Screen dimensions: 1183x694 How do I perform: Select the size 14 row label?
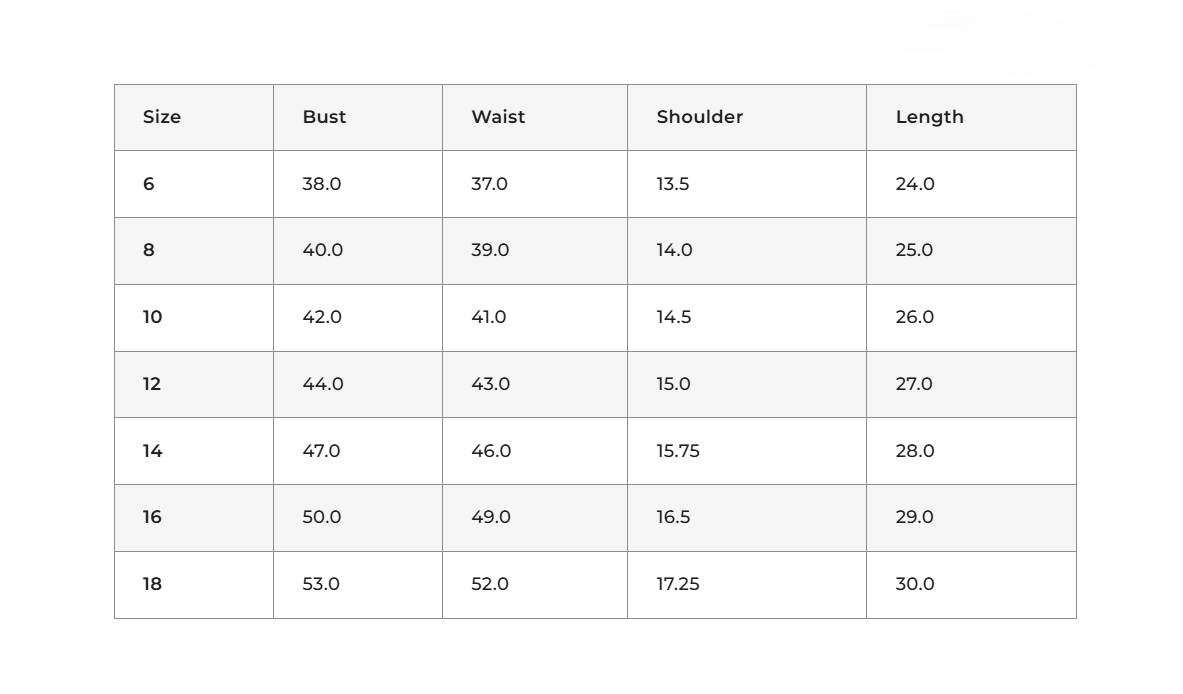point(152,451)
